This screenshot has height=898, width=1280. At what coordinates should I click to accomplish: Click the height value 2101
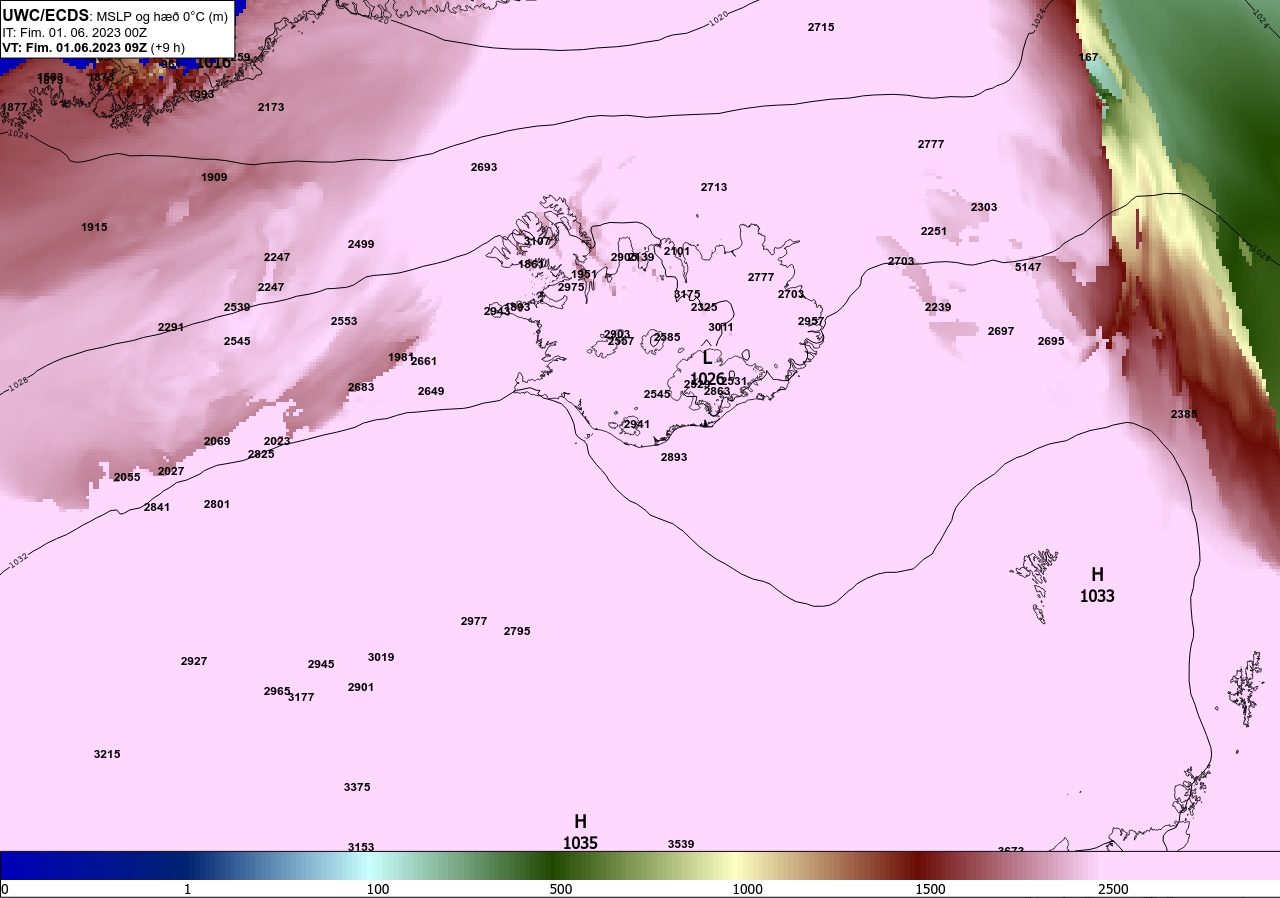tap(677, 251)
